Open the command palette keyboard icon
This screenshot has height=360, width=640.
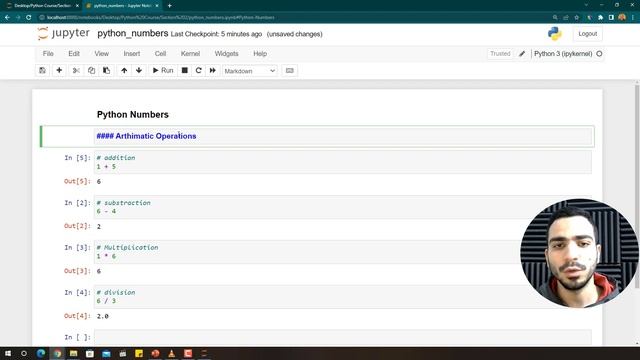(290, 71)
